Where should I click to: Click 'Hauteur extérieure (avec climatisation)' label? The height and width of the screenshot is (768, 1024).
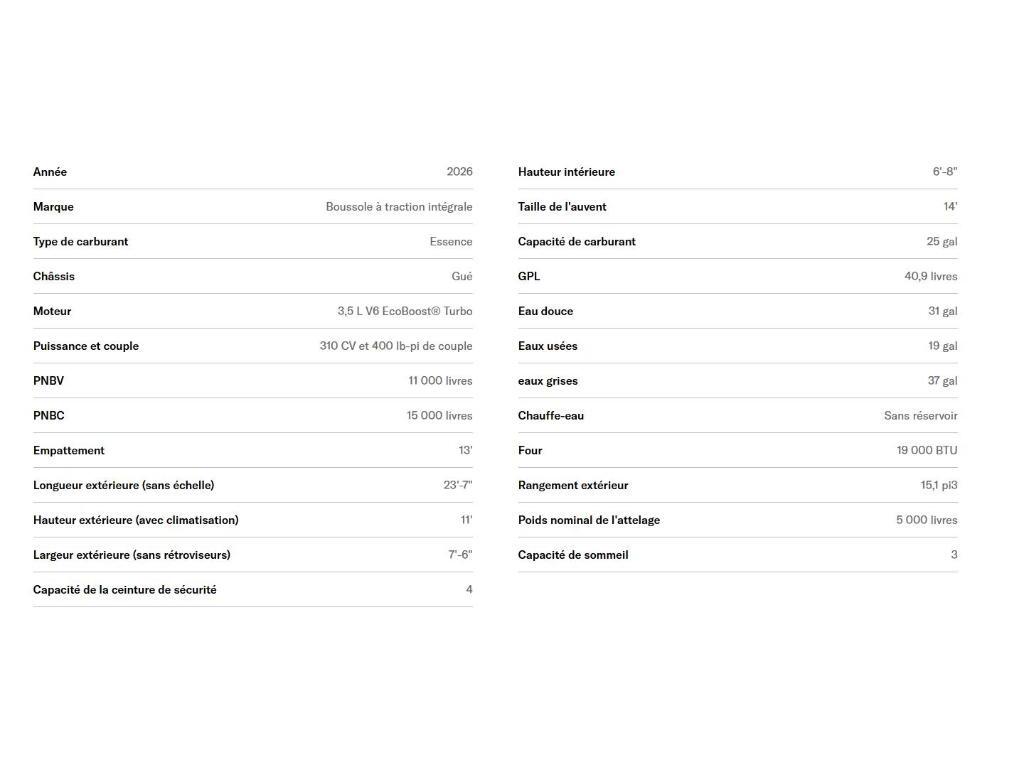pos(135,520)
